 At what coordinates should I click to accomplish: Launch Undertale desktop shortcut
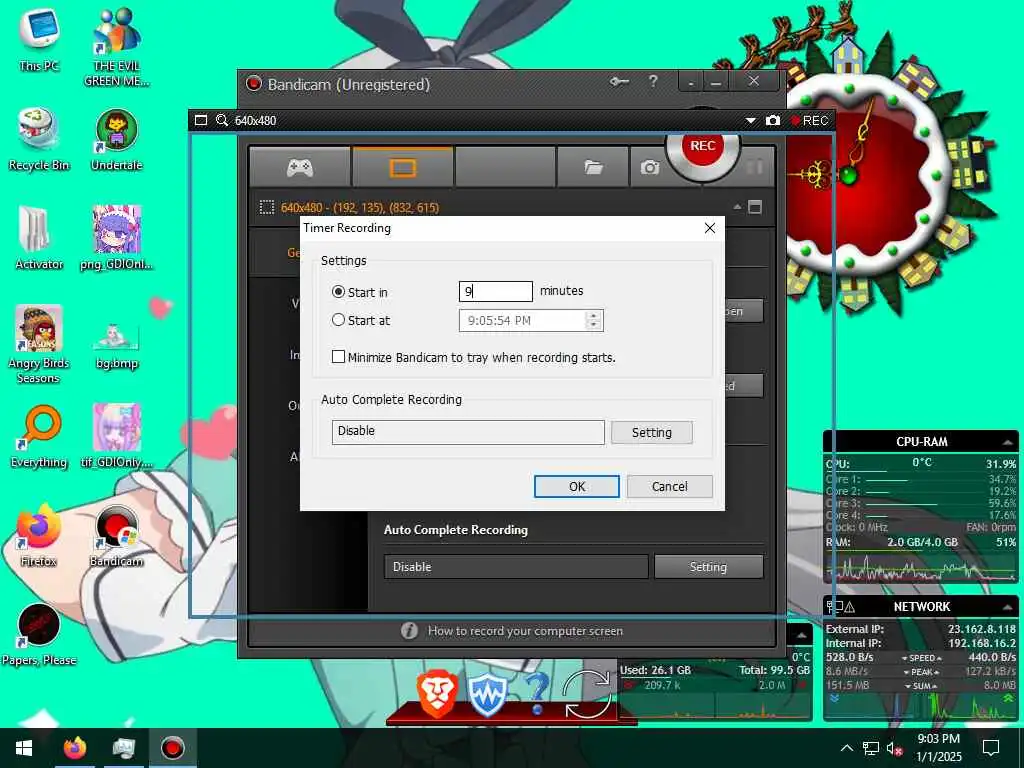tap(117, 140)
